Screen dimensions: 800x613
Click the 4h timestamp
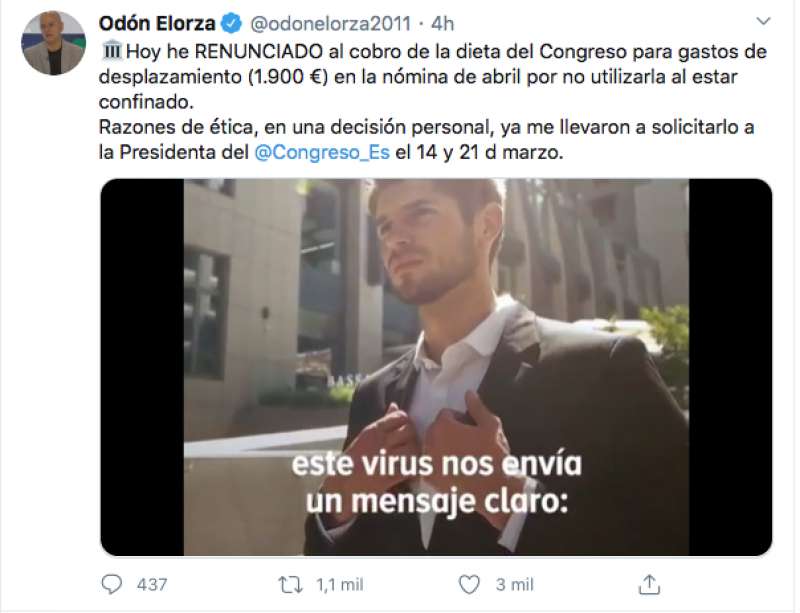click(442, 23)
